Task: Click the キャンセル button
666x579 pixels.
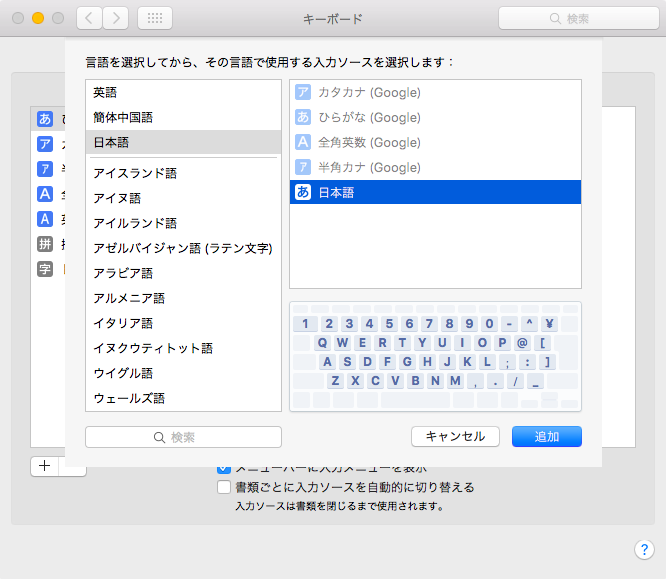Action: coord(455,437)
